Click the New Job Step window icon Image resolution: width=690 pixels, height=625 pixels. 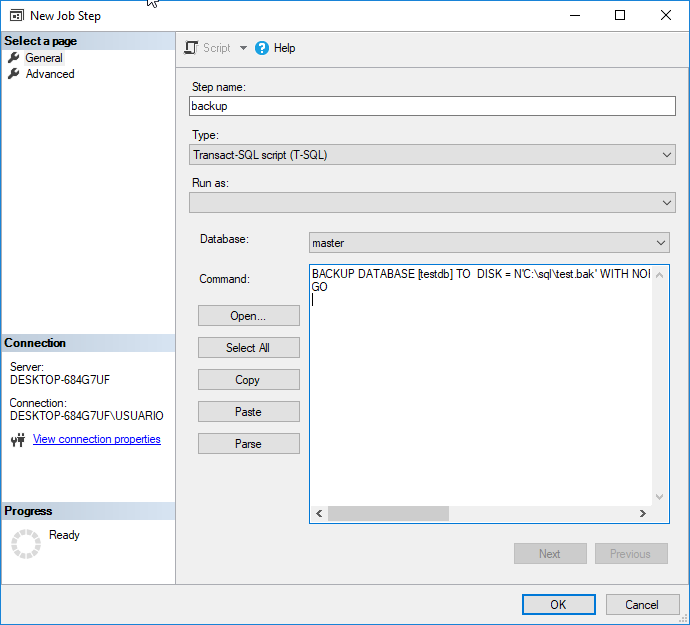(17, 16)
